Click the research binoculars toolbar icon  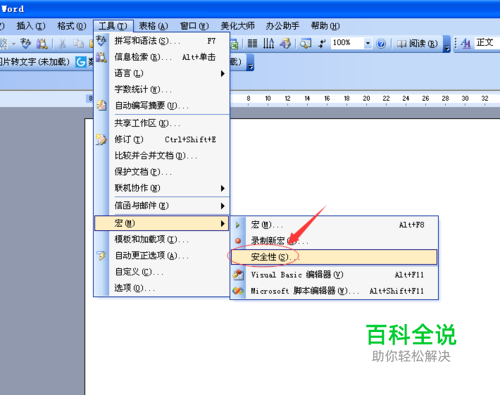42,43
